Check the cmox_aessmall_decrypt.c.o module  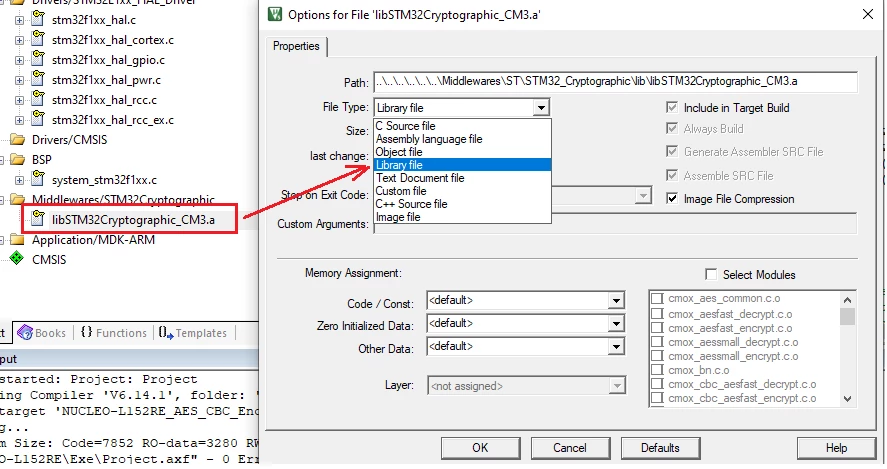point(657,342)
